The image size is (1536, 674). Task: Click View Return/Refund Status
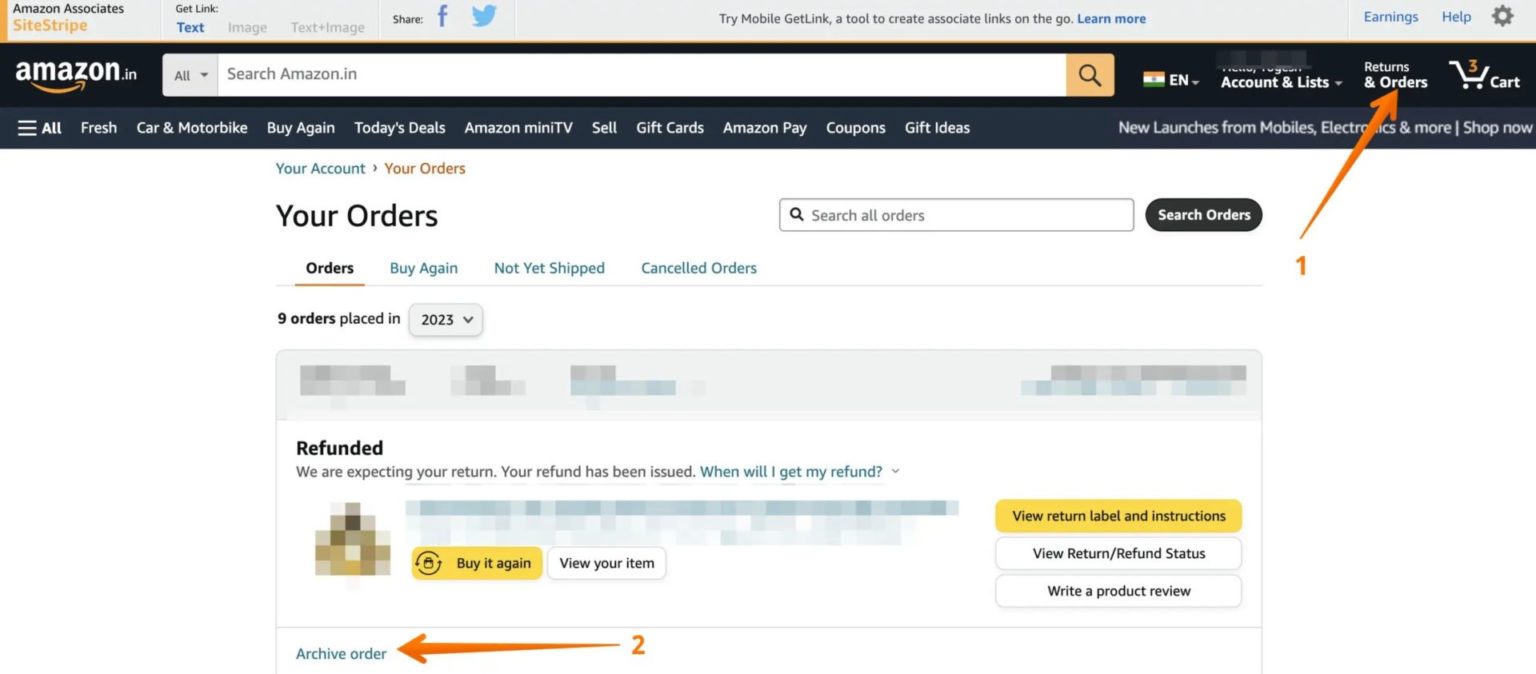1117,553
